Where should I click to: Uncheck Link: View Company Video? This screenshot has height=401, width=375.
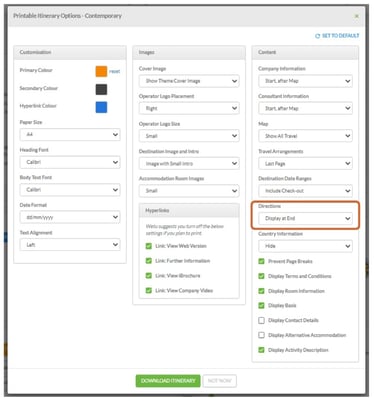(149, 290)
